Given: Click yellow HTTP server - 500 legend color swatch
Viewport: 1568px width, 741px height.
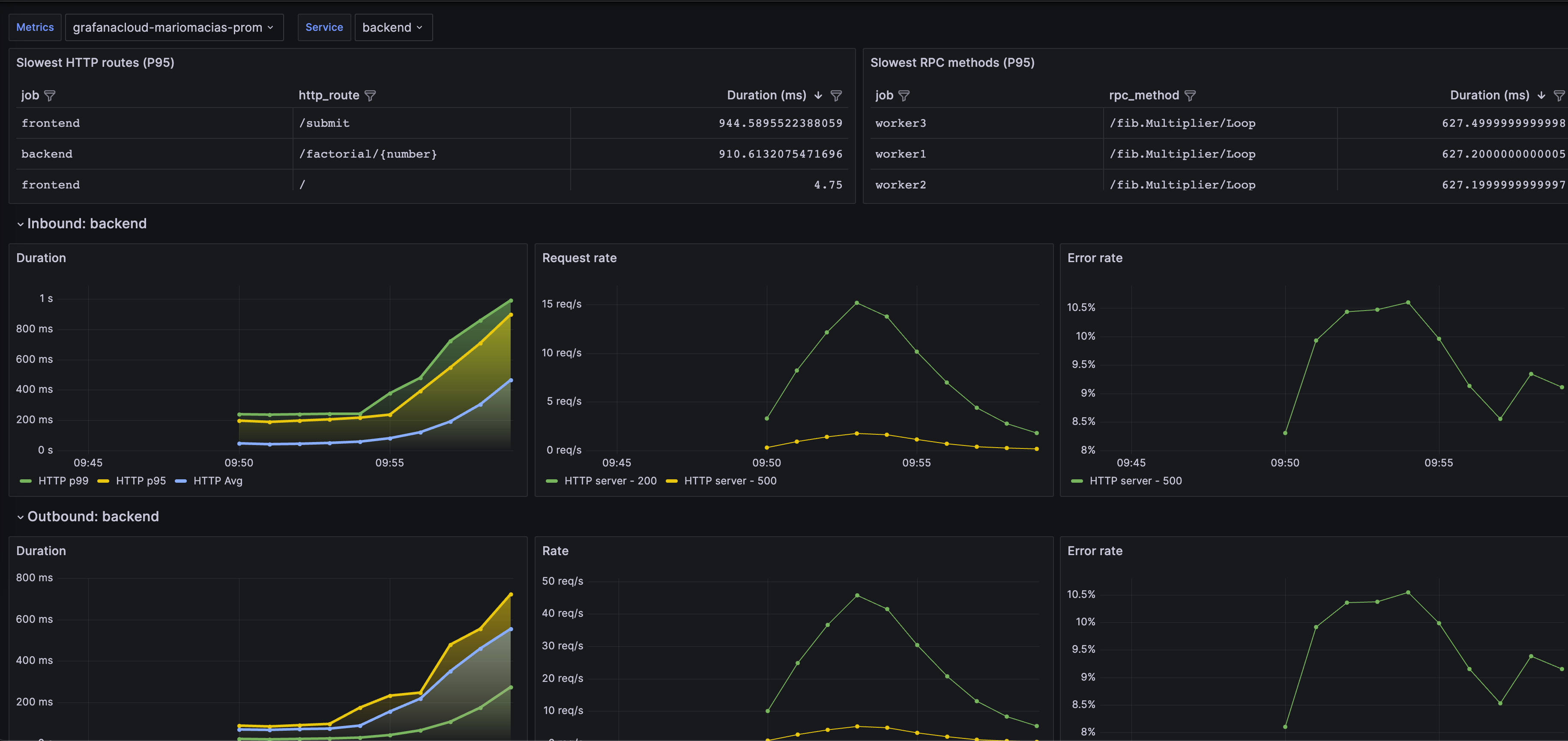Looking at the screenshot, I should tap(671, 481).
